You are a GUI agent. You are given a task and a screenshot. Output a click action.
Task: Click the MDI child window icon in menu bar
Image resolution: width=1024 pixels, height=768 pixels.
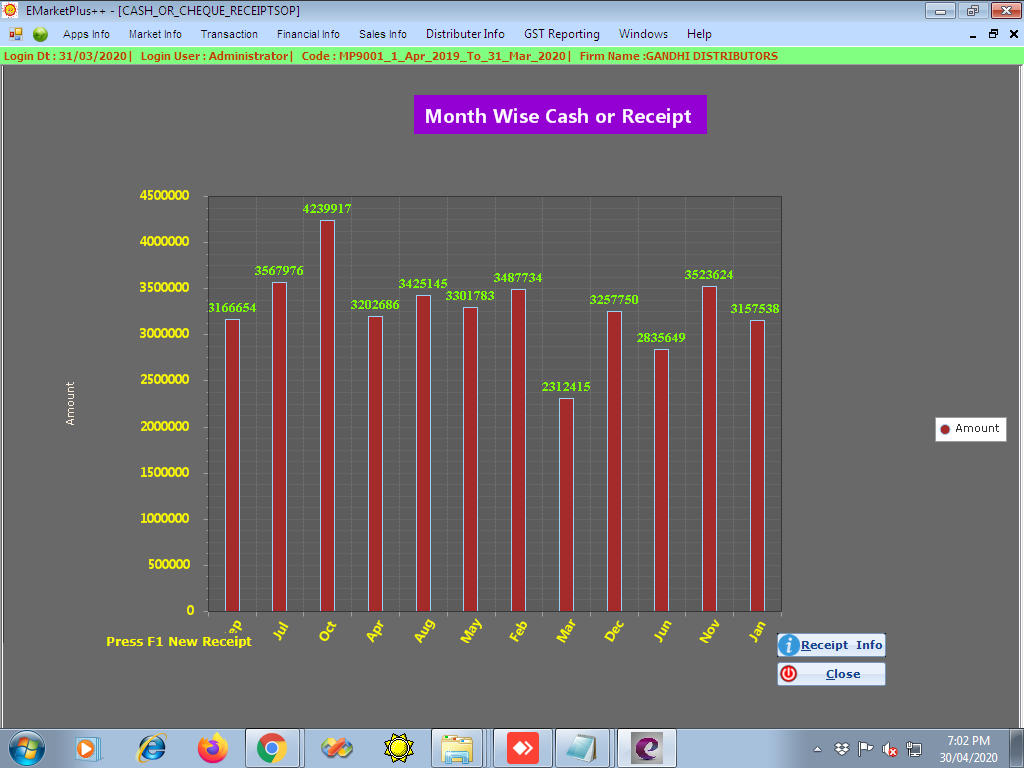pyautogui.click(x=16, y=34)
